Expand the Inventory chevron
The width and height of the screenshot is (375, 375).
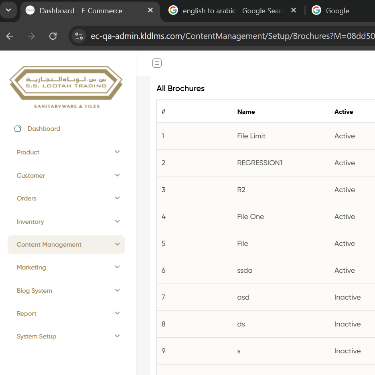[117, 221]
